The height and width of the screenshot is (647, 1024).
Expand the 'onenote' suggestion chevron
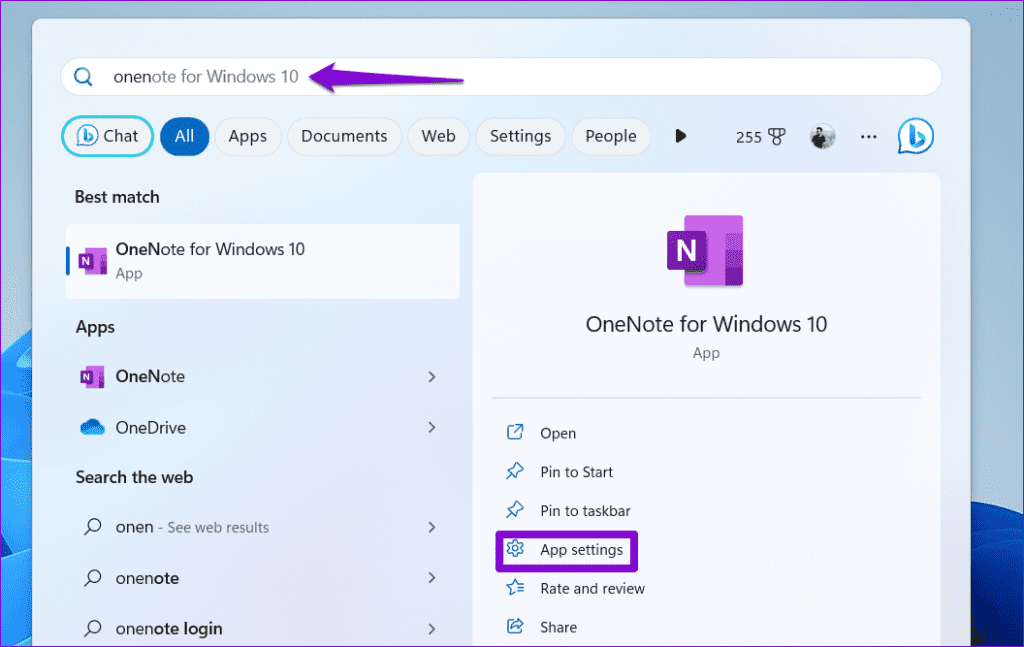pyautogui.click(x=432, y=578)
